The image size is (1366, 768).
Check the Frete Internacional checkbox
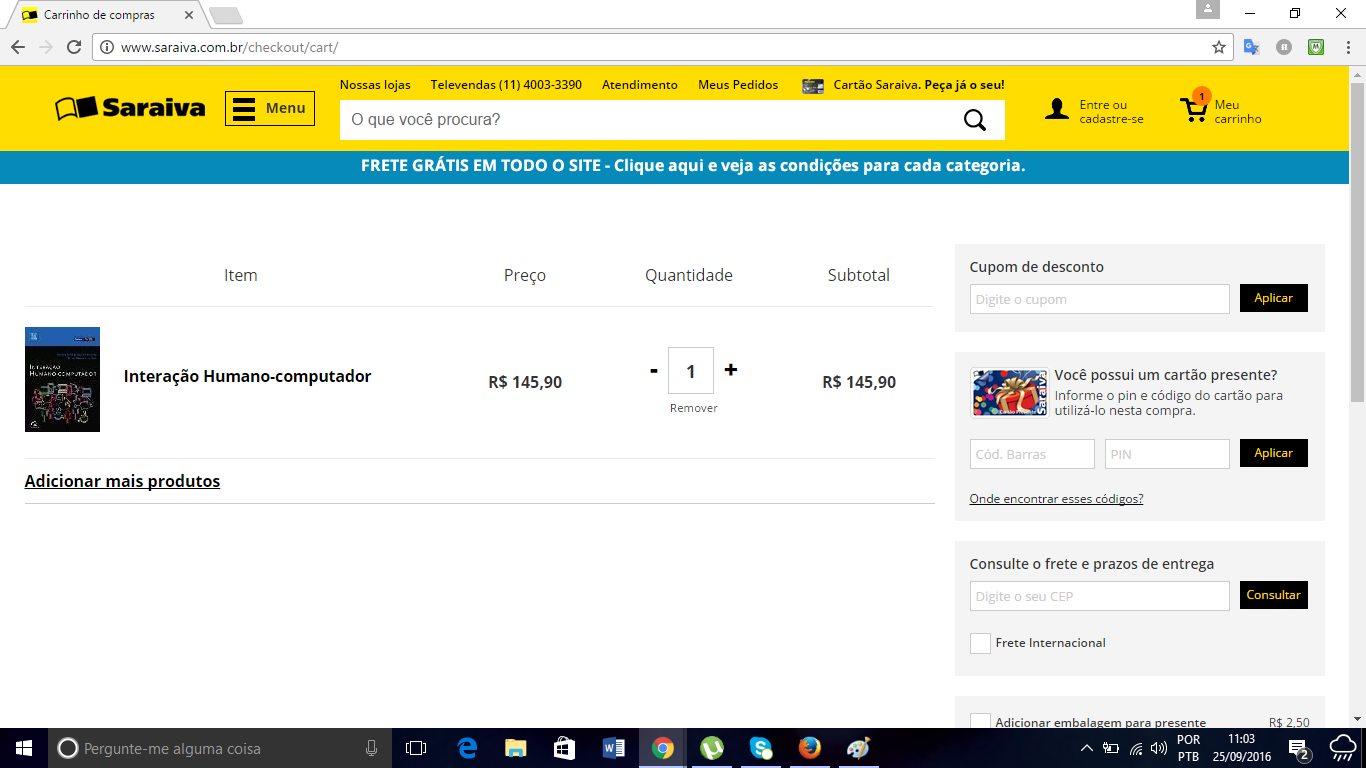(980, 643)
